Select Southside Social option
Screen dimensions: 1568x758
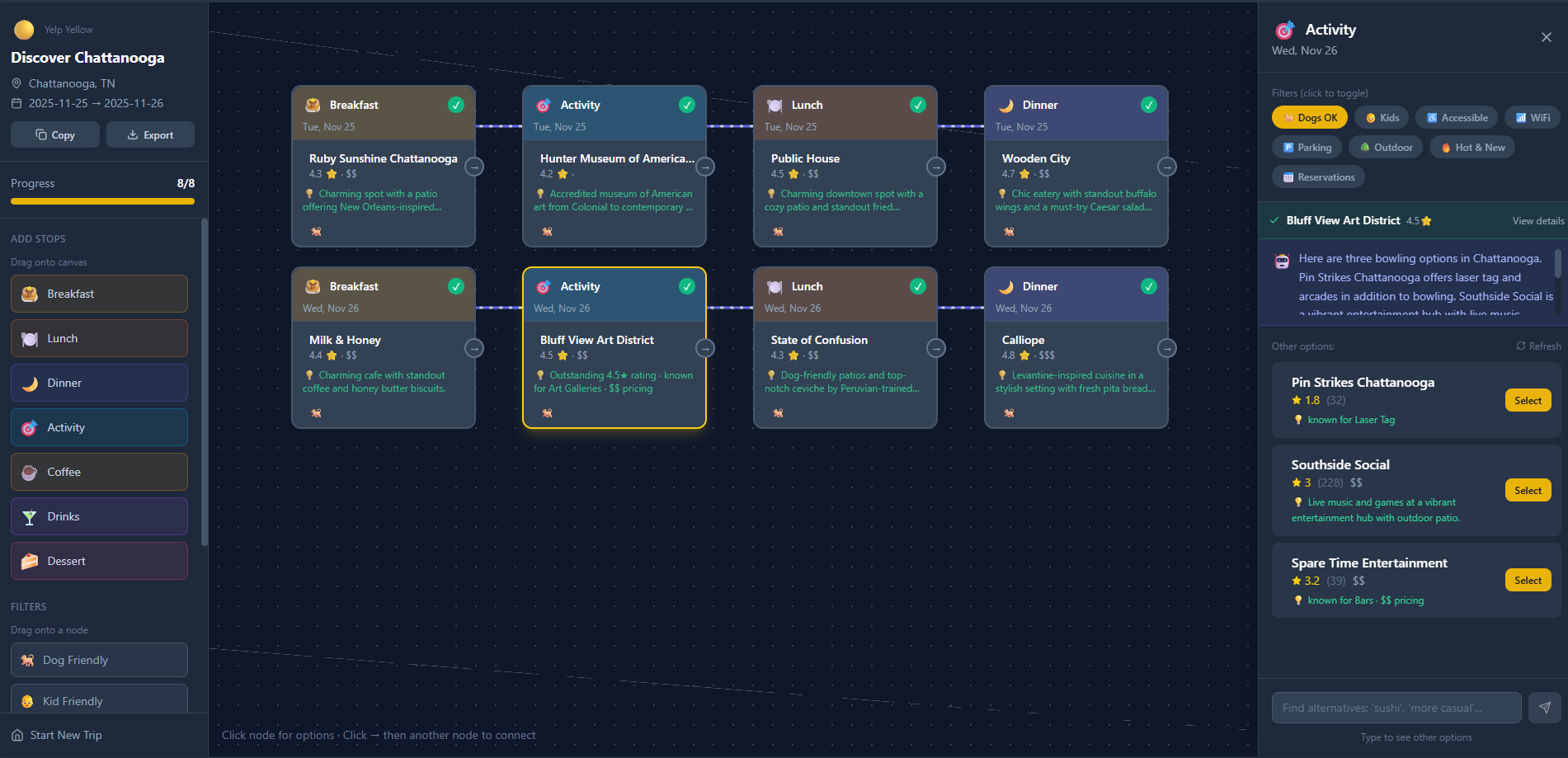1528,491
